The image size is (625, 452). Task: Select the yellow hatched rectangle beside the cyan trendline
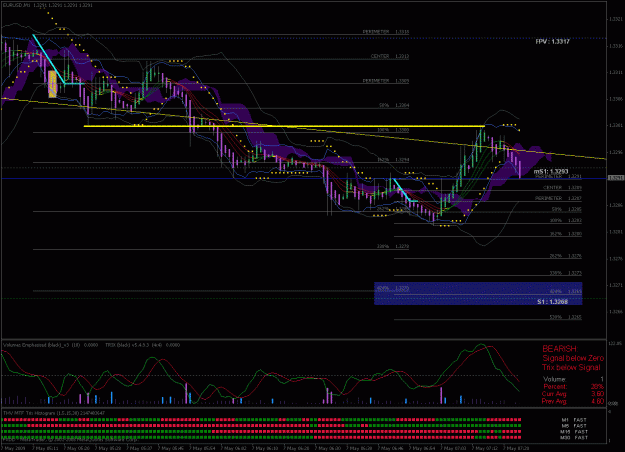tap(53, 84)
